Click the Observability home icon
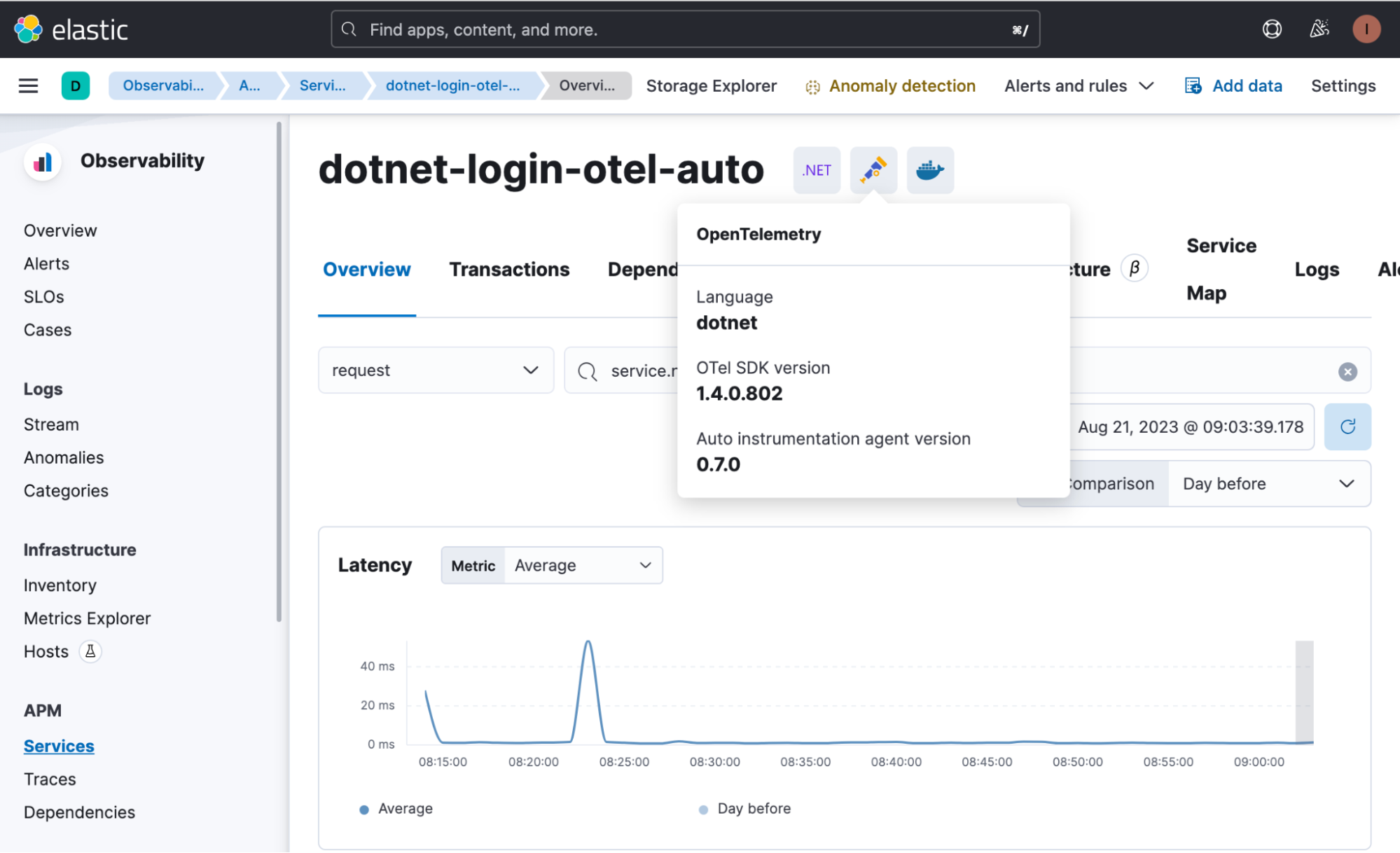 [x=40, y=160]
